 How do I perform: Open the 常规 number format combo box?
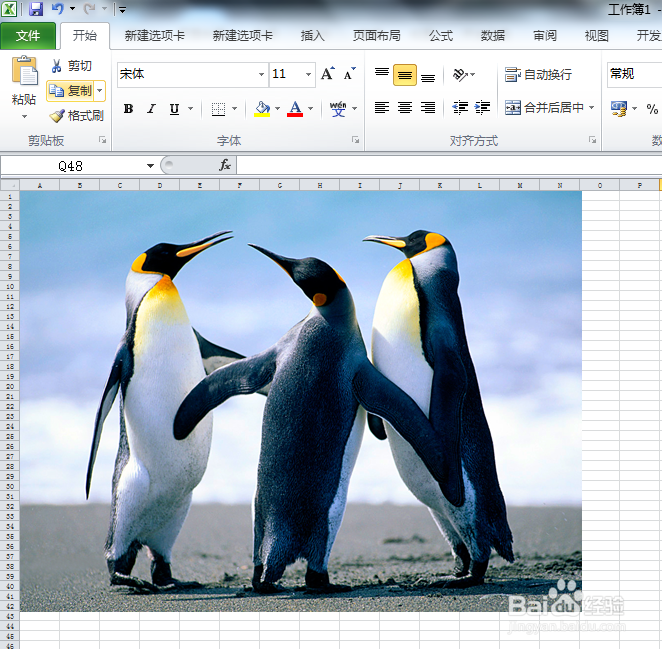click(634, 74)
